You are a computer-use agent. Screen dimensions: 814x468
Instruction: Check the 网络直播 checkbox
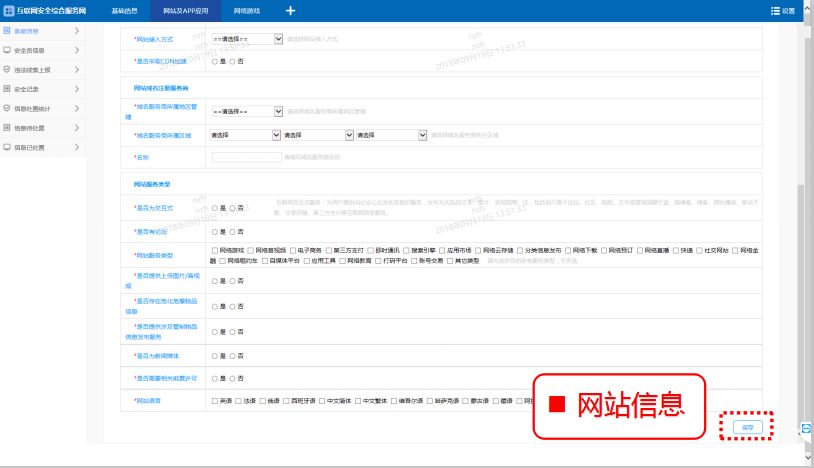[640, 251]
